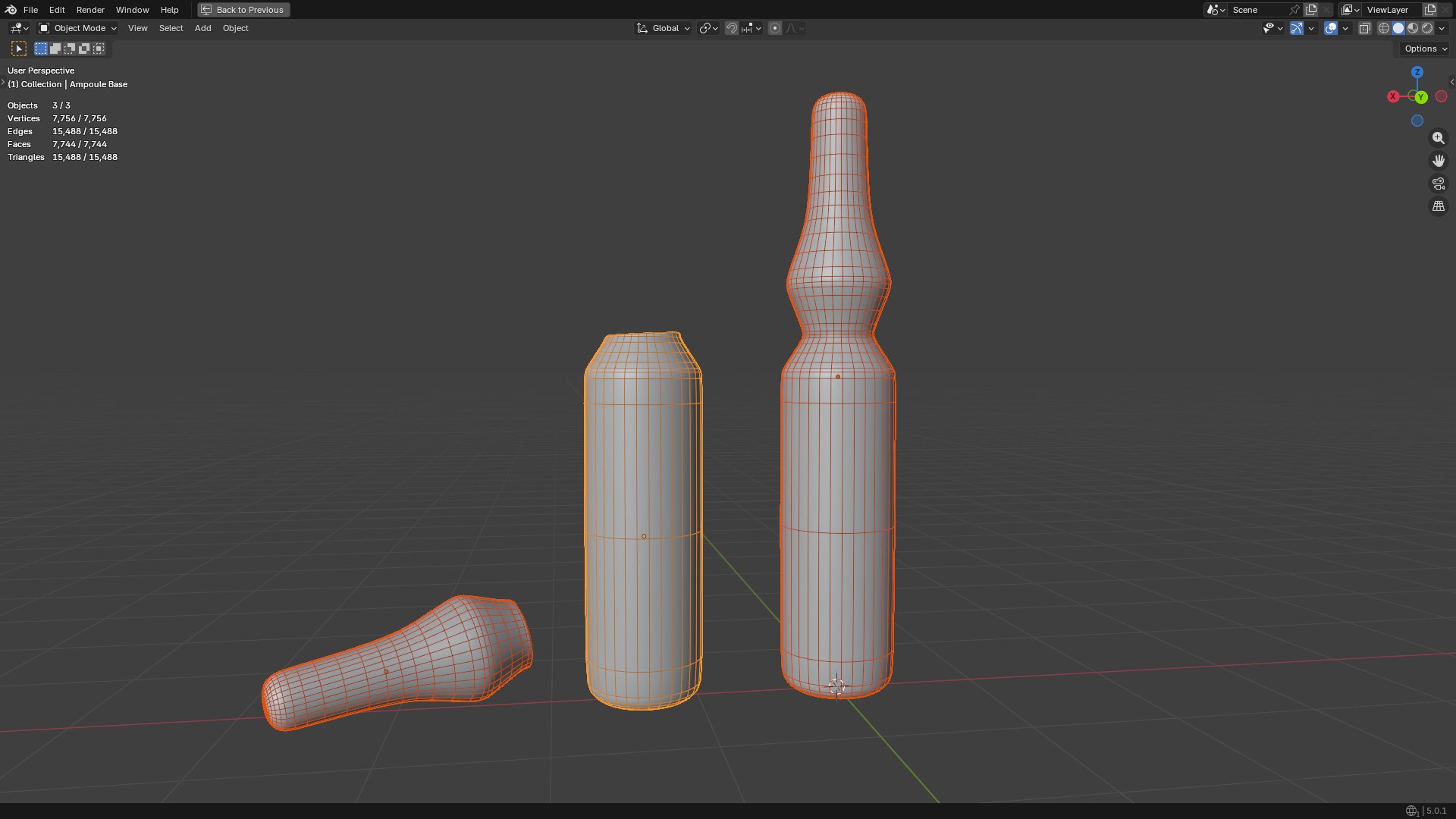Toggle the Show Overlays button
This screenshot has height=819, width=1456.
[1331, 28]
